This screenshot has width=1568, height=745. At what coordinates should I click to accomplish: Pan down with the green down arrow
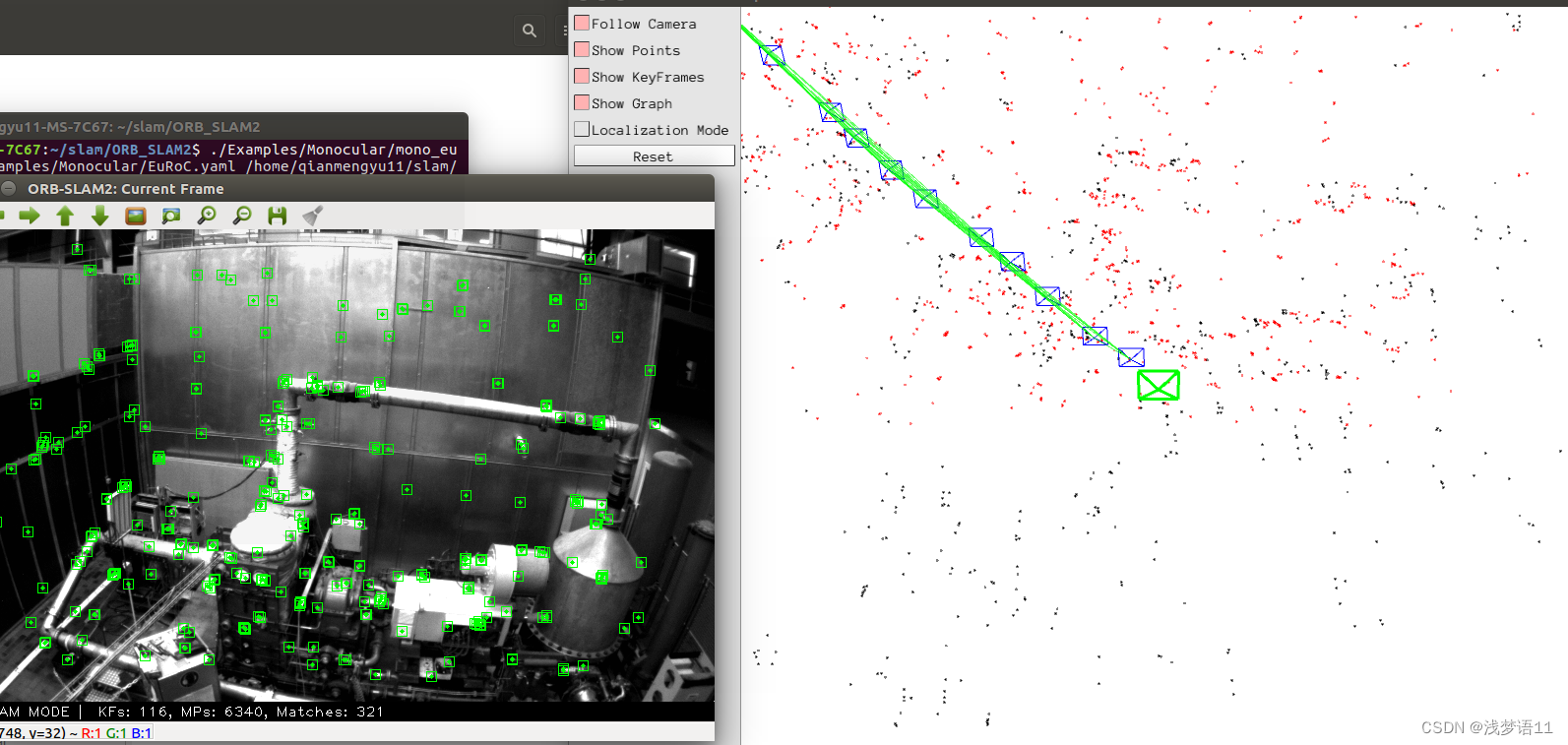click(x=100, y=216)
